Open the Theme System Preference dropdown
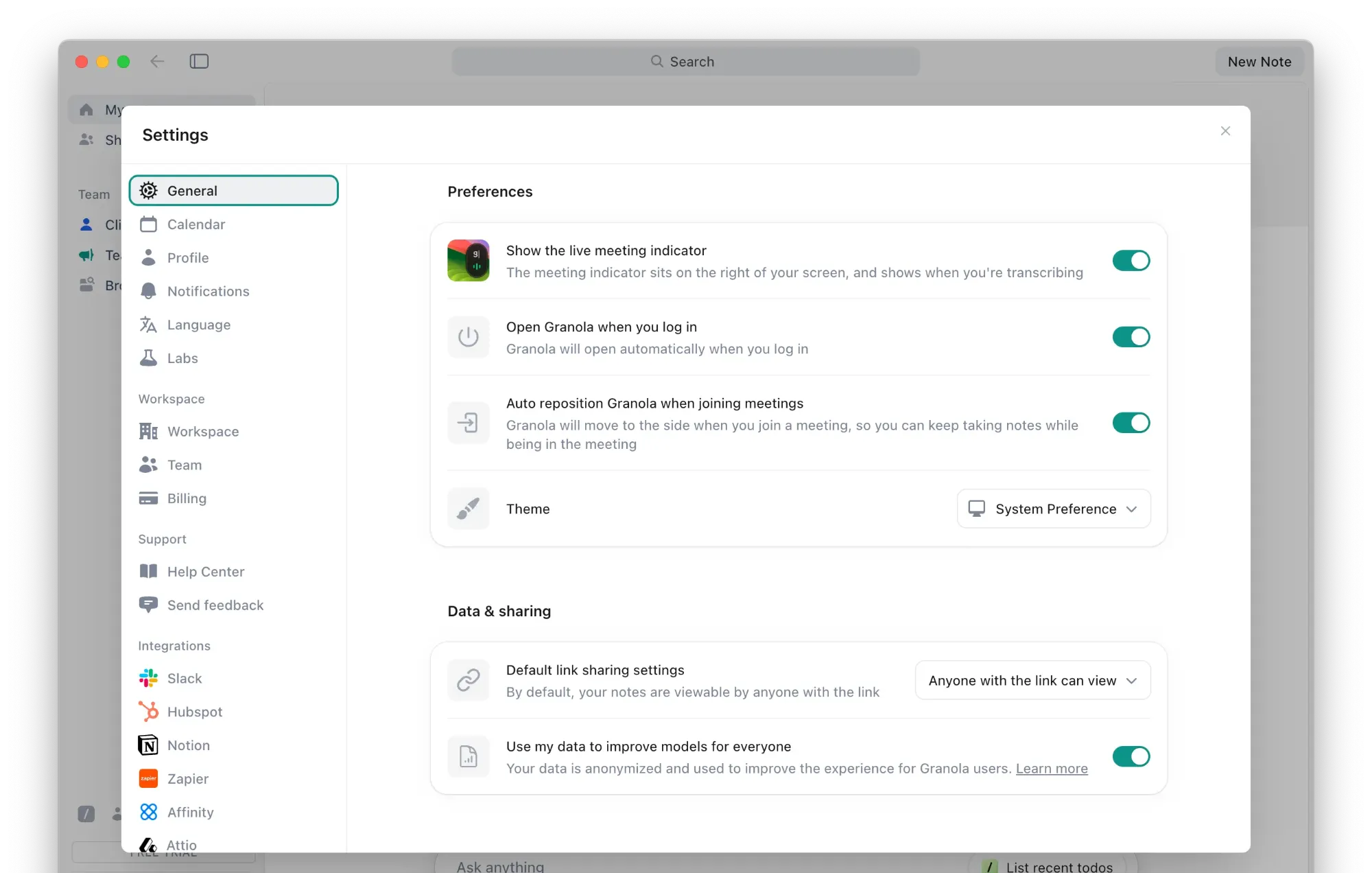Screen dimensions: 1372x873 (1053, 509)
